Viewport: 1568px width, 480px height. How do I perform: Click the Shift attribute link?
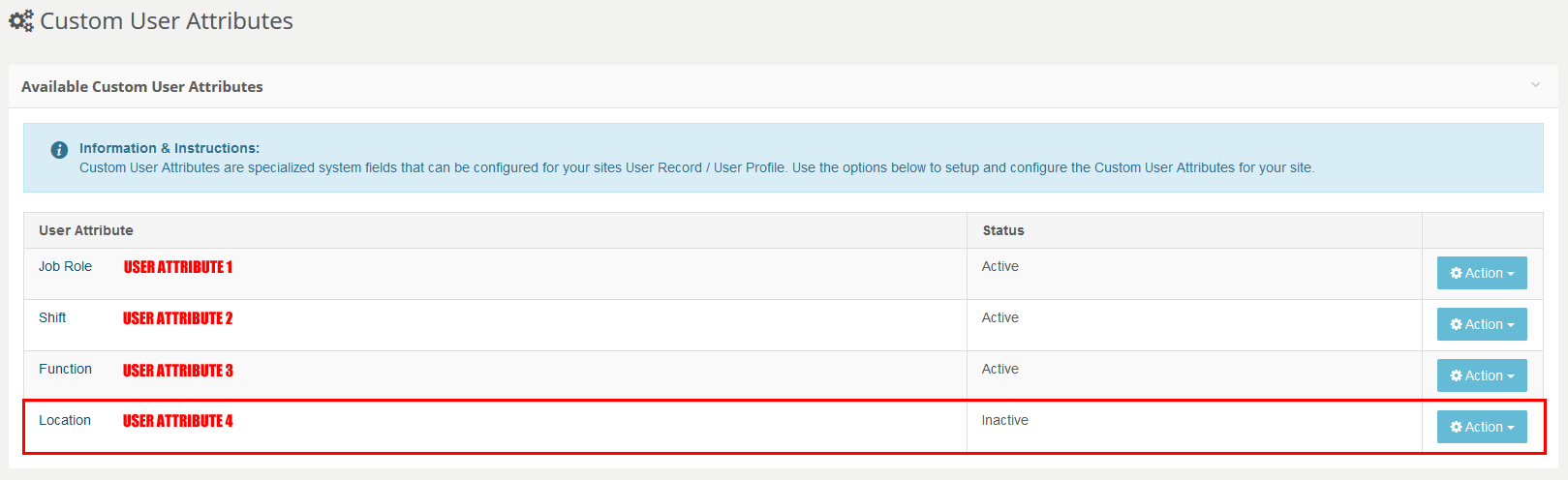click(x=52, y=317)
